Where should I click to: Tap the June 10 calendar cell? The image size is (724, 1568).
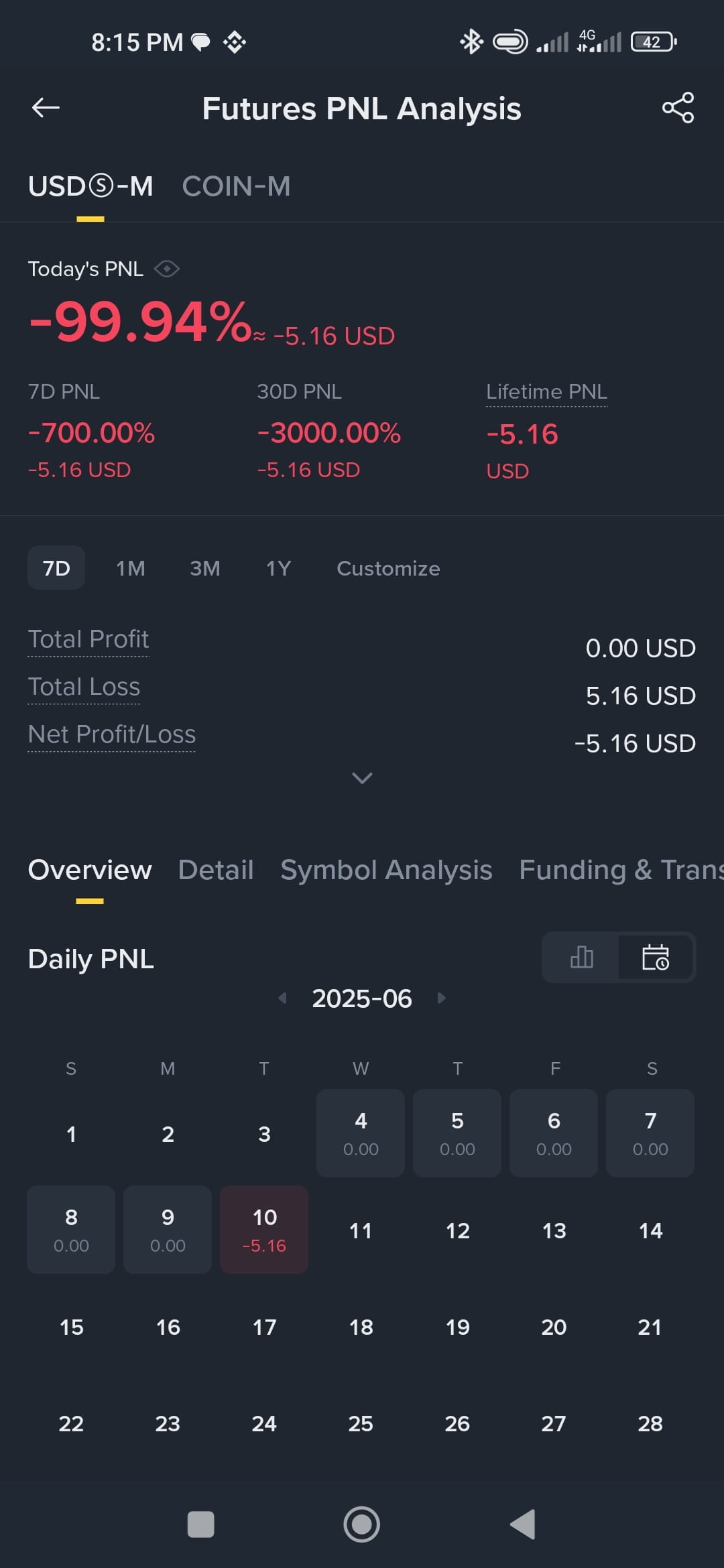(264, 1230)
